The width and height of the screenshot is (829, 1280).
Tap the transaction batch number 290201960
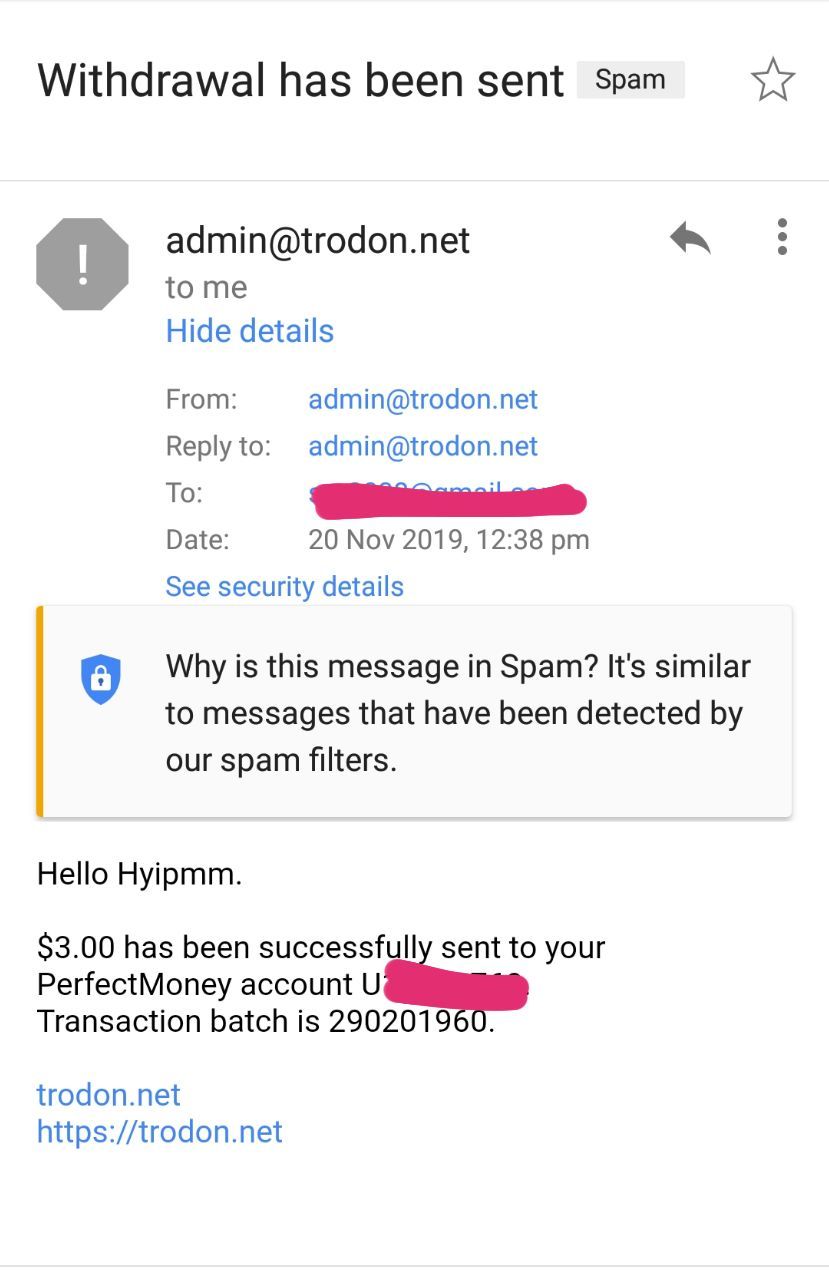pos(408,1022)
